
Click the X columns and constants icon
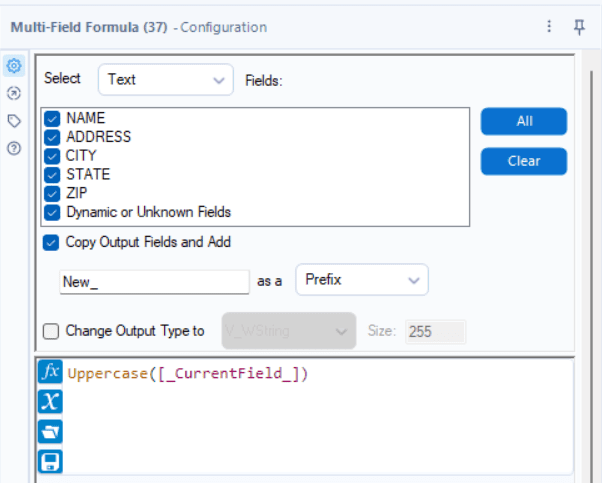point(50,402)
